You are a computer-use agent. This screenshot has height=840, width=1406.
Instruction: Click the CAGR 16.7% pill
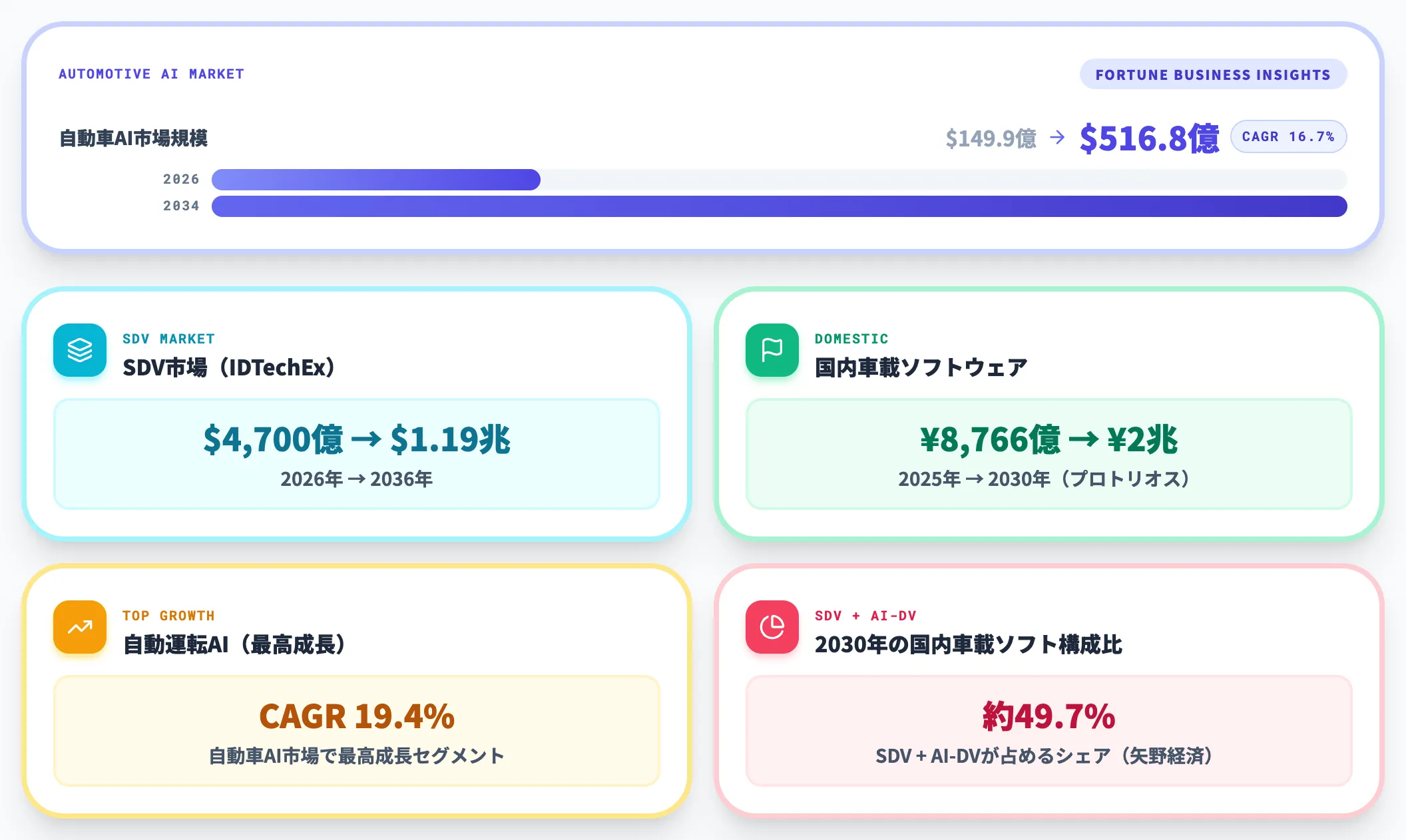(1288, 136)
